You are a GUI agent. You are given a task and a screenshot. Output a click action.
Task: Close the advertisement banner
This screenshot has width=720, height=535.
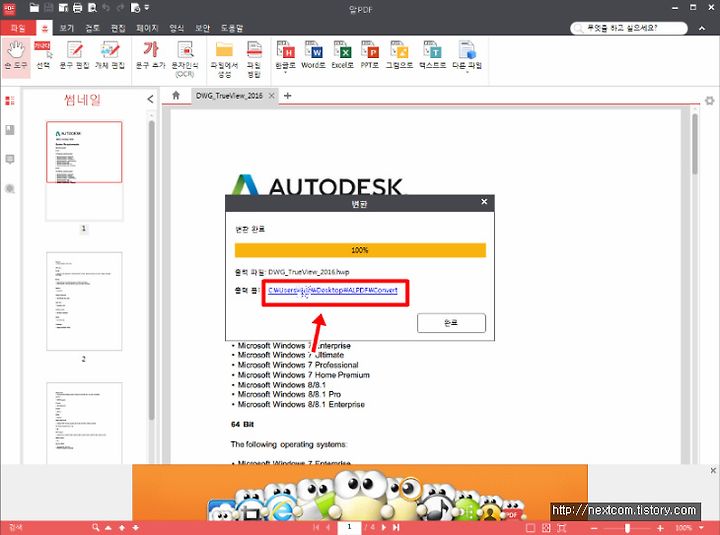[713, 470]
